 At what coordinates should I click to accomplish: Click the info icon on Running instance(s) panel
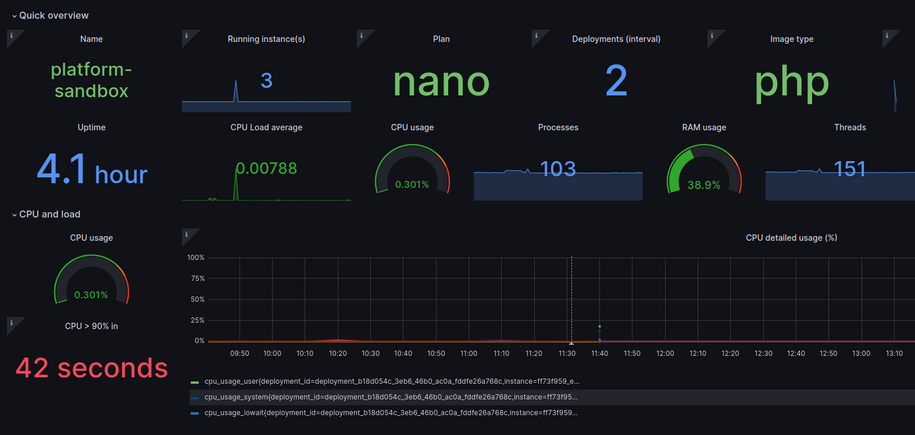click(187, 36)
